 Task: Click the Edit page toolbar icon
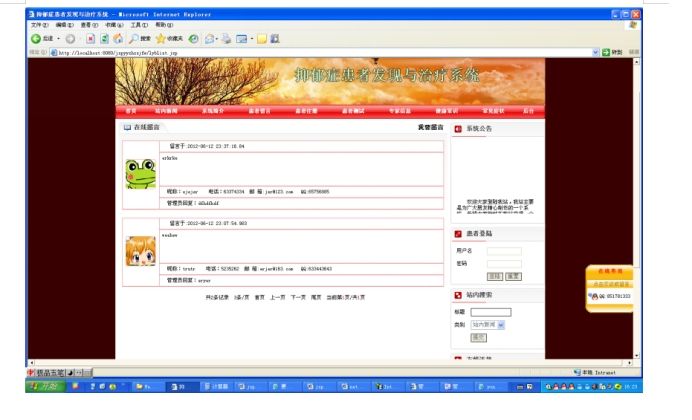coord(241,39)
